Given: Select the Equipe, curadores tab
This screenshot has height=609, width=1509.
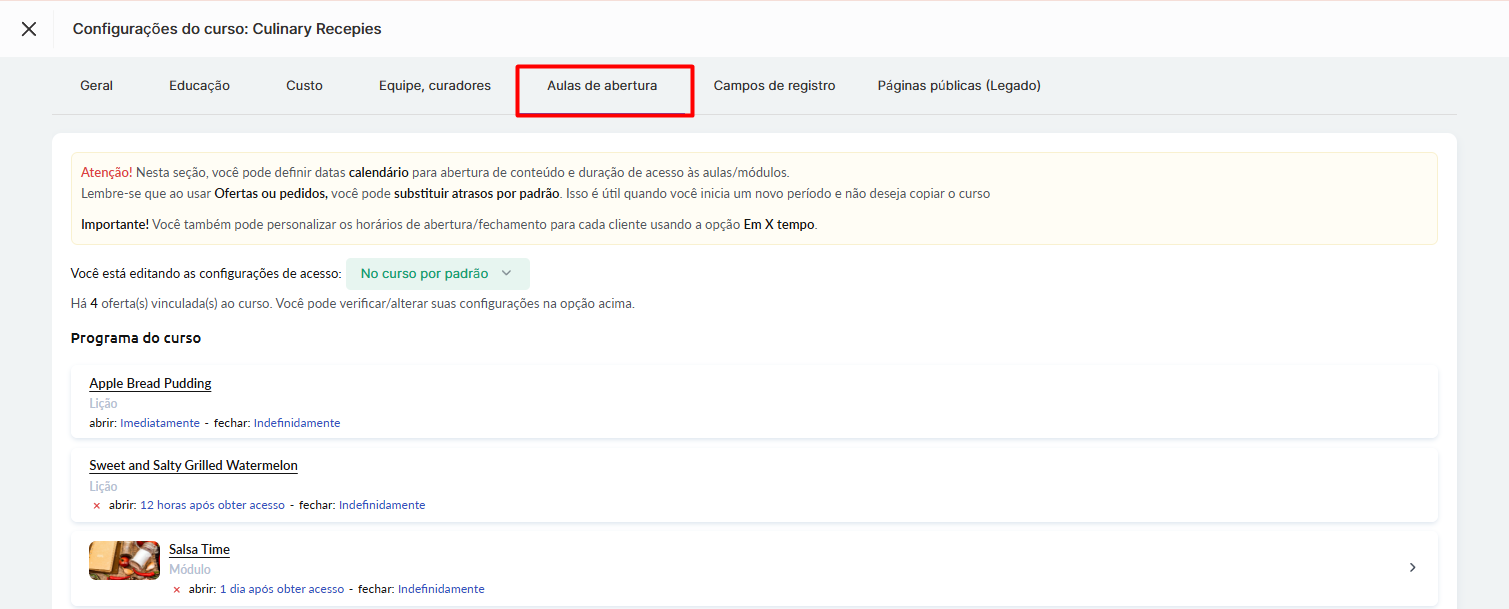Looking at the screenshot, I should click(435, 86).
